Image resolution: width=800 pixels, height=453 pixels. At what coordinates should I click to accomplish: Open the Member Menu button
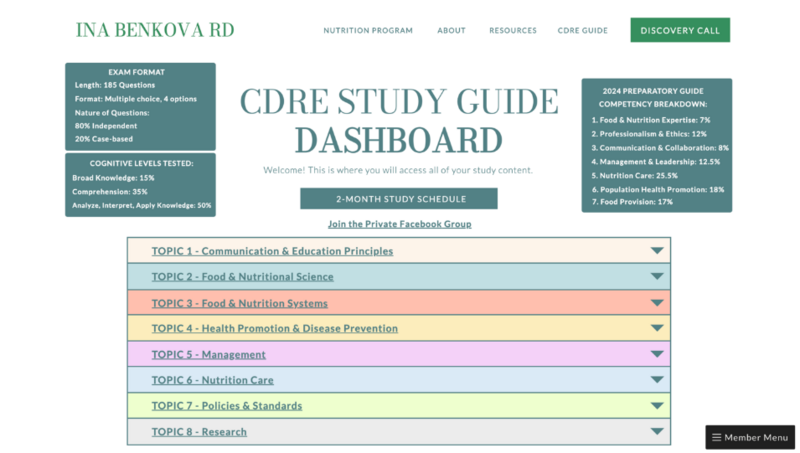coord(750,437)
